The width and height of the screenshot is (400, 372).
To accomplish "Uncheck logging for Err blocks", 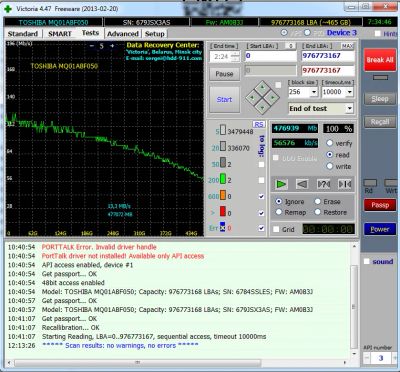I will (x=261, y=228).
